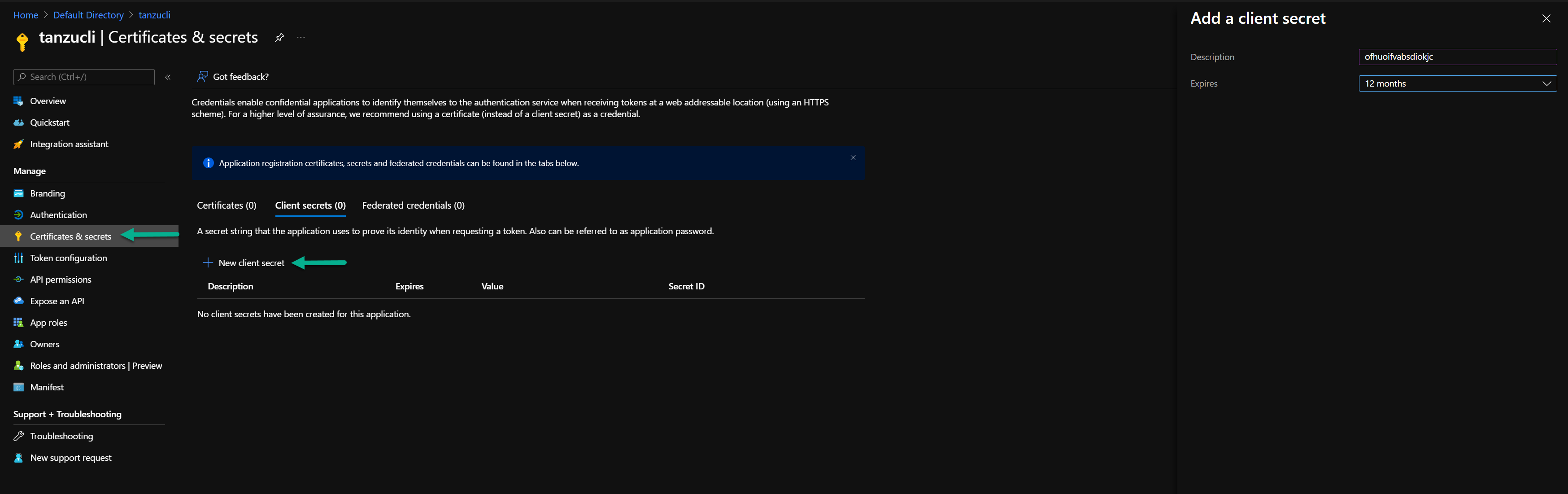
Task: Click the Certificates & secrets key icon in sidebar
Action: tap(18, 236)
